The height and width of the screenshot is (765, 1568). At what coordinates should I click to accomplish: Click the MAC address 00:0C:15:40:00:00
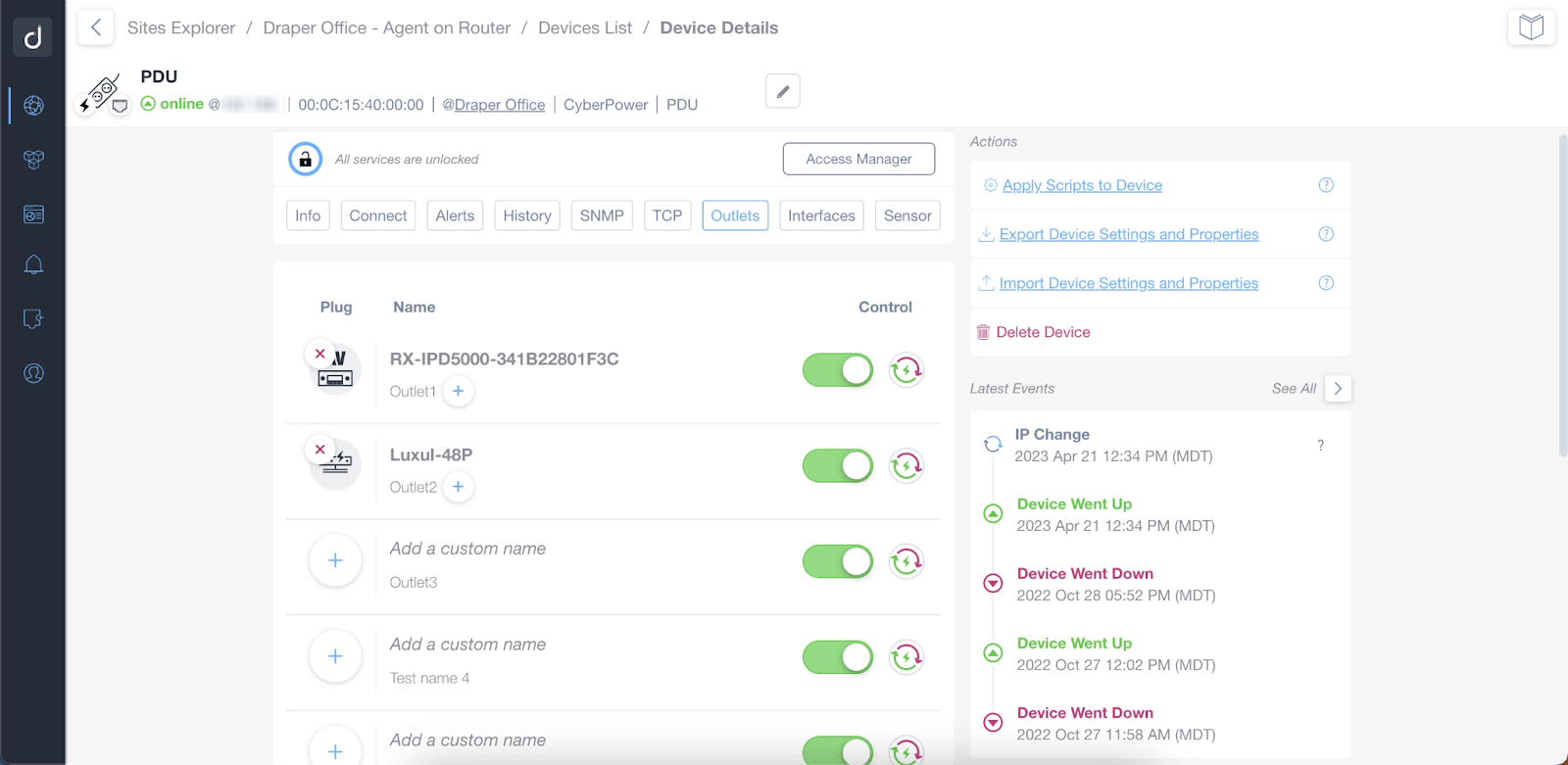[361, 105]
